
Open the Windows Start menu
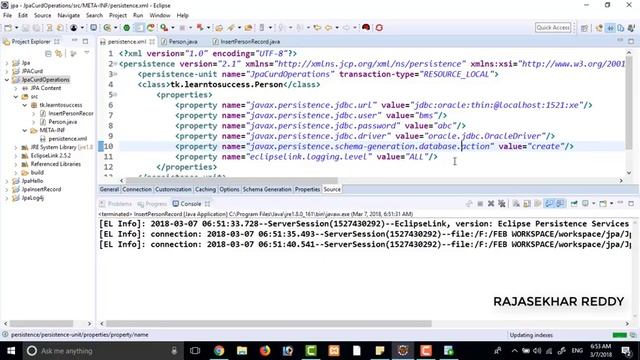(11, 351)
